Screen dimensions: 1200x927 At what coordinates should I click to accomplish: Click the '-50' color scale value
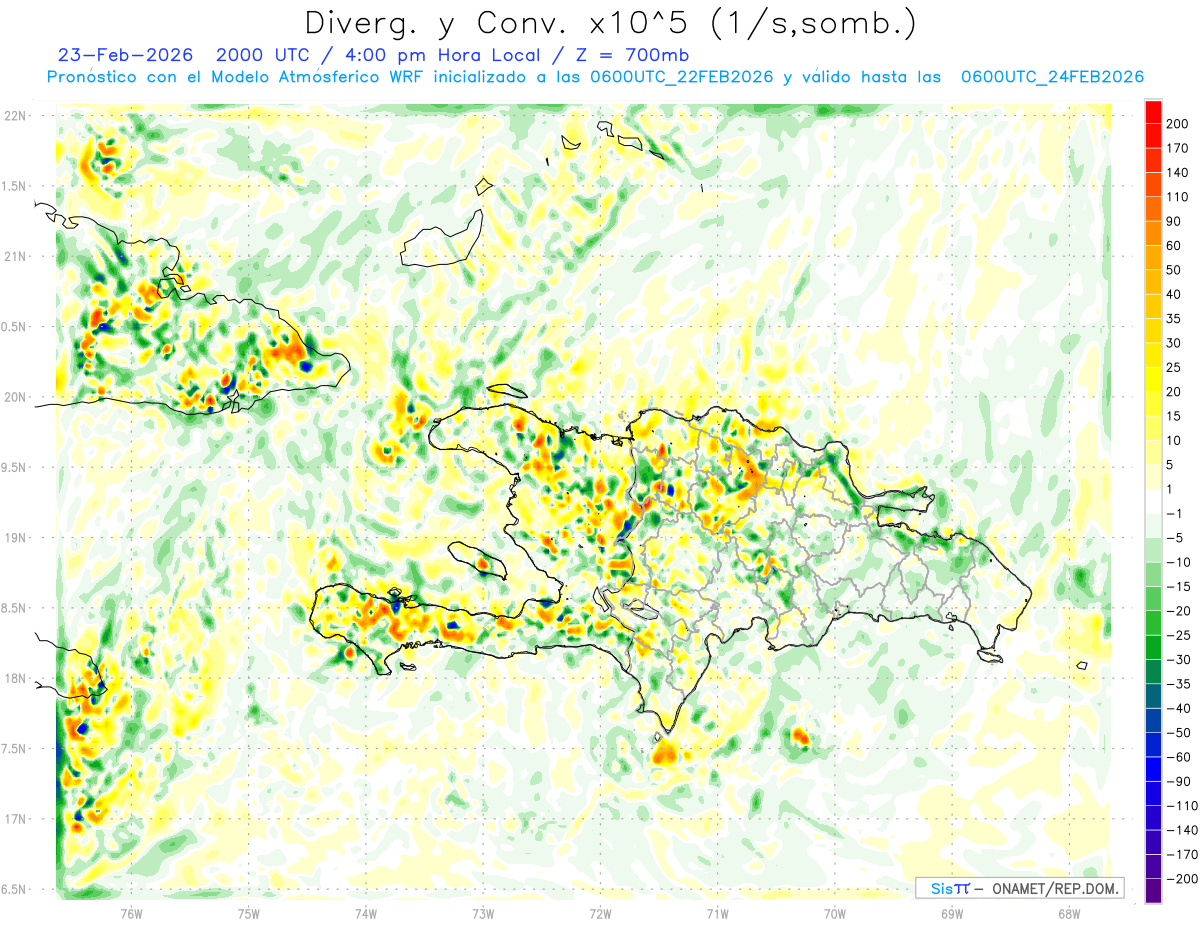tap(1177, 733)
